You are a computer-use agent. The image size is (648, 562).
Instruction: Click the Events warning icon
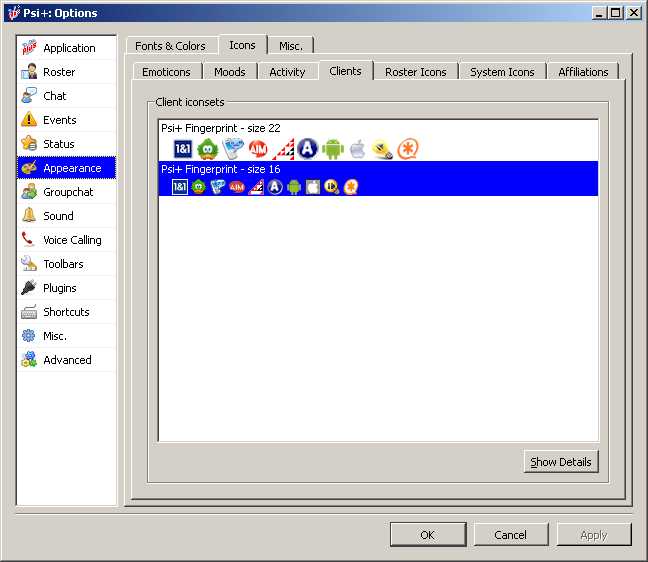coord(29,120)
